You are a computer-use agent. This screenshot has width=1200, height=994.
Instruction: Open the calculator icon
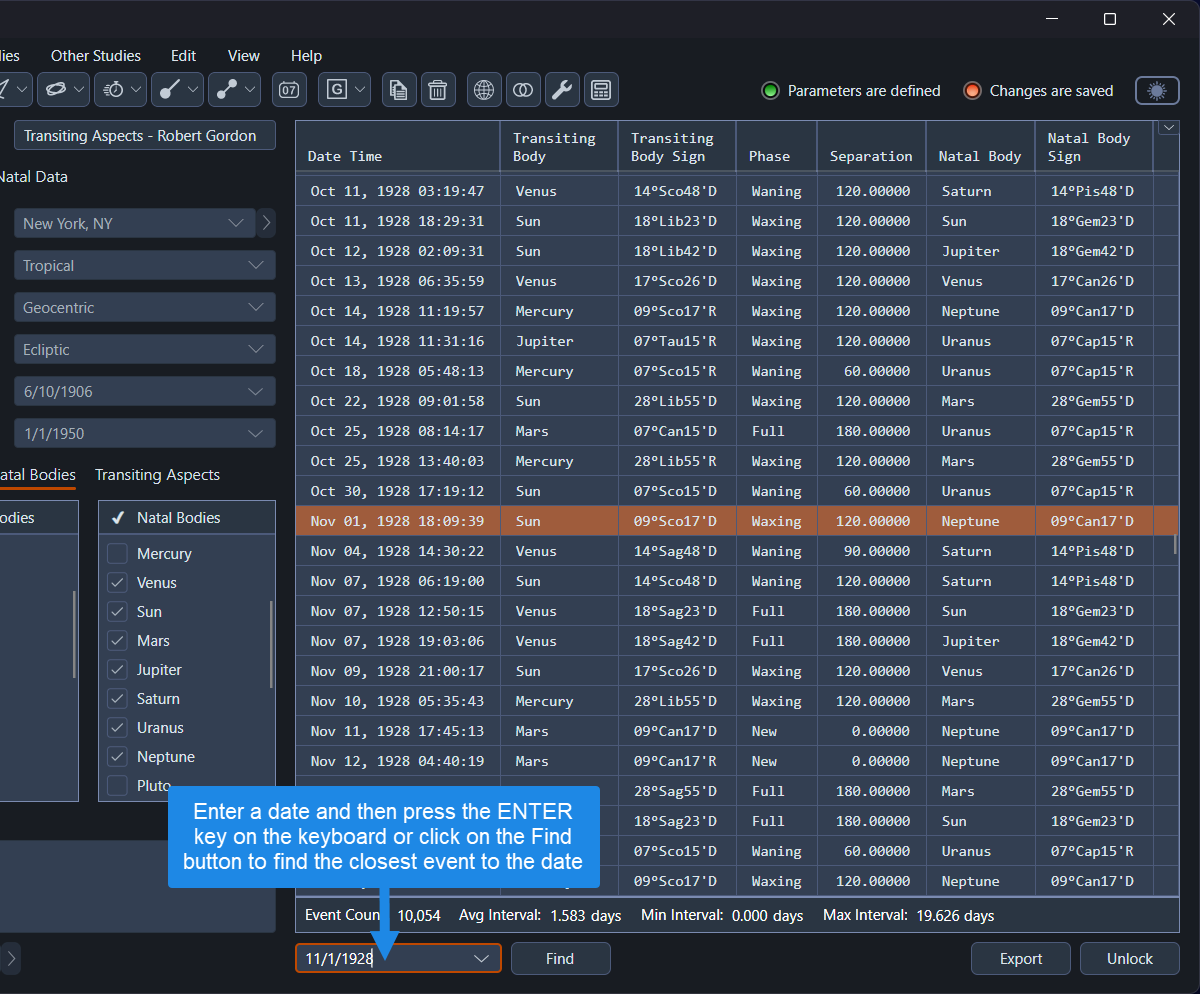(x=600, y=90)
